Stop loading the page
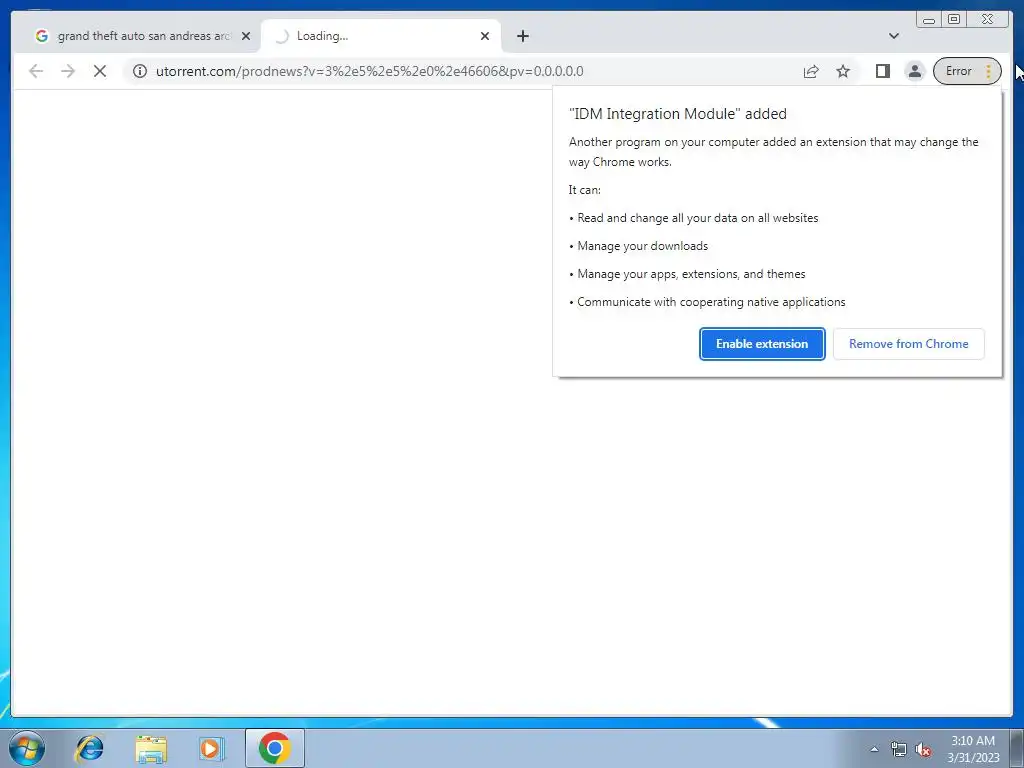1024x768 pixels. pos(100,71)
